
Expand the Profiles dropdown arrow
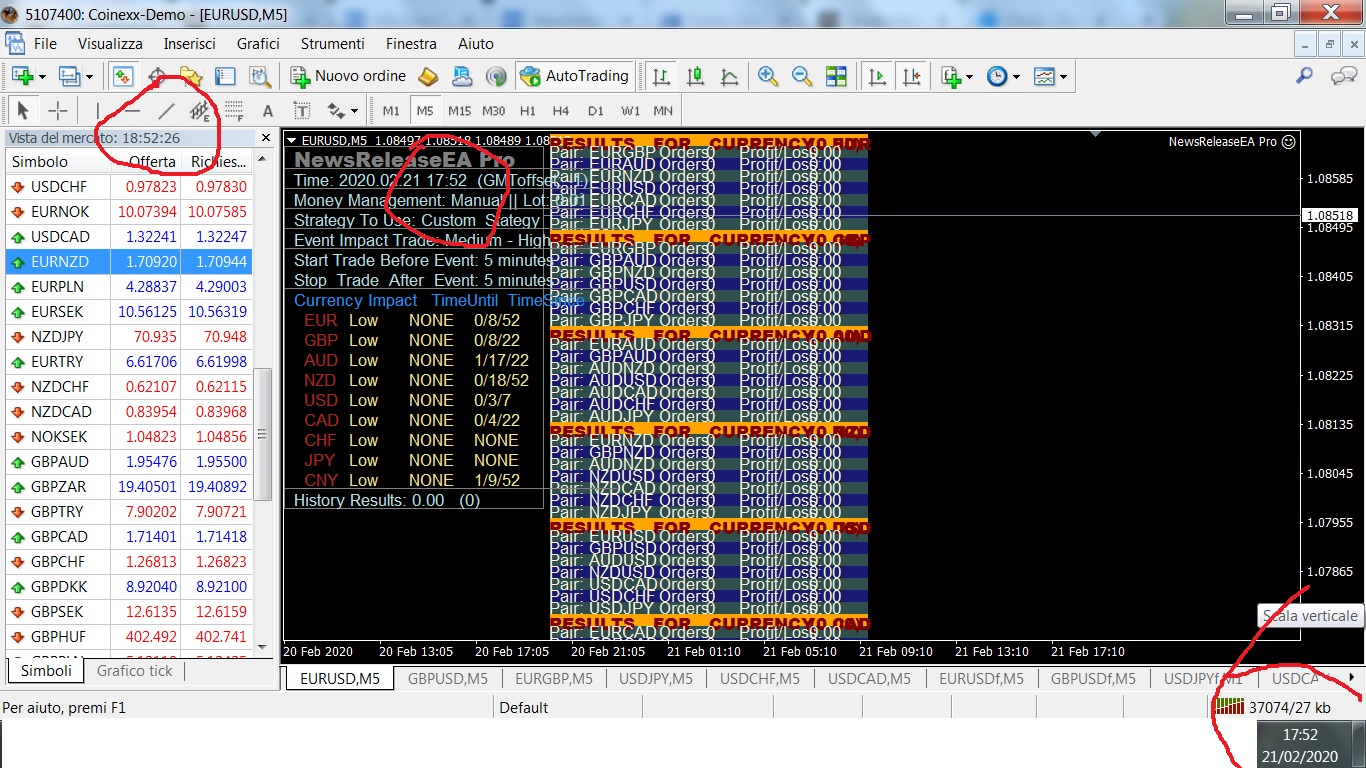coord(89,76)
